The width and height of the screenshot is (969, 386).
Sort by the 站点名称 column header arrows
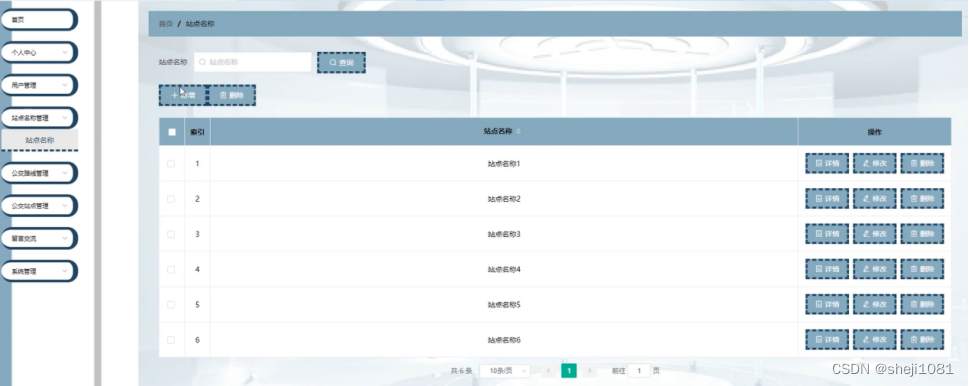pyautogui.click(x=518, y=132)
